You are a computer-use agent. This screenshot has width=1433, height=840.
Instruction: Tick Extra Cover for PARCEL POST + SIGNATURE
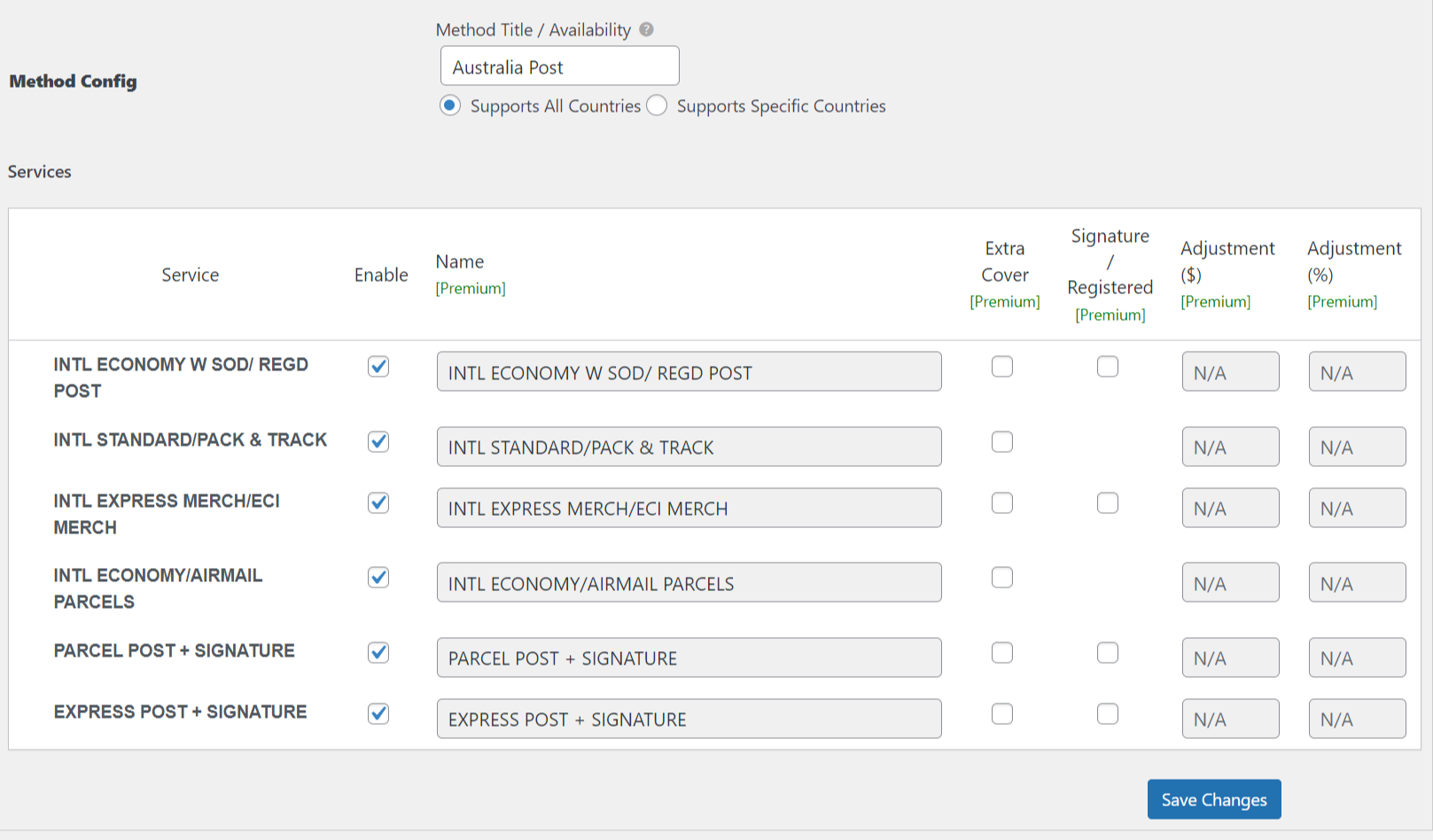1002,652
